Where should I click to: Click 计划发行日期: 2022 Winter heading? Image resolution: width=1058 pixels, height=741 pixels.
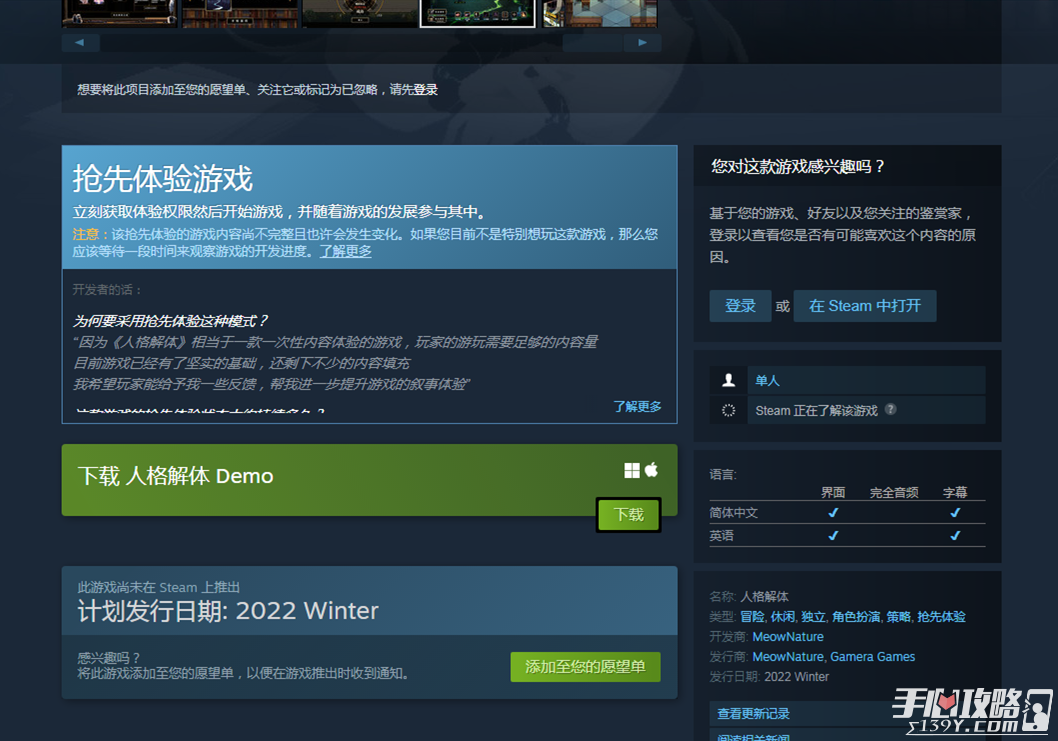228,611
